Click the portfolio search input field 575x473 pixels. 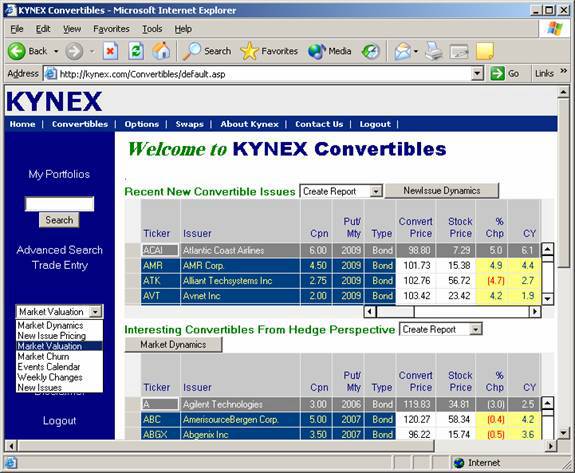pos(59,204)
